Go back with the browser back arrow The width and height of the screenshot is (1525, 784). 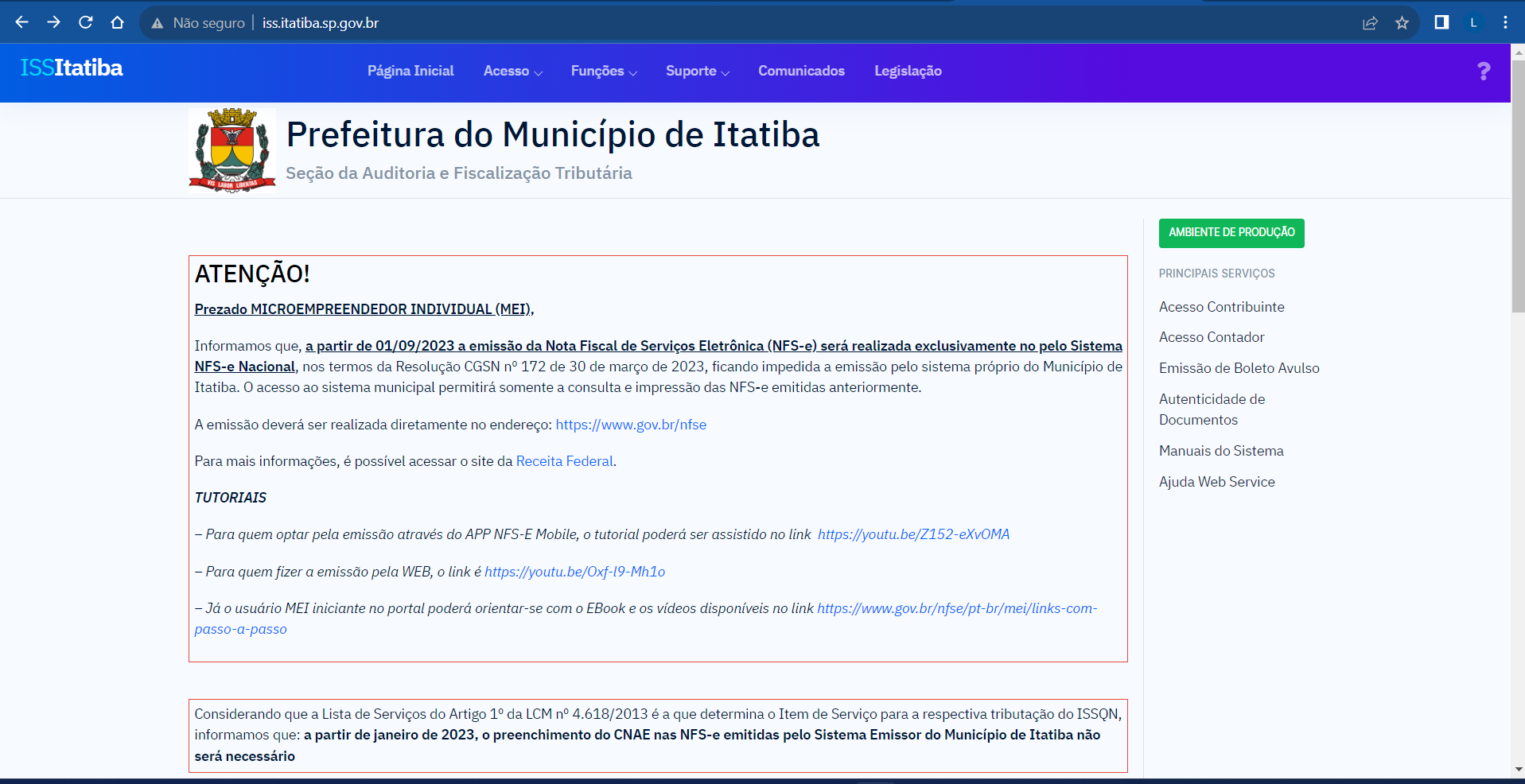[x=21, y=22]
